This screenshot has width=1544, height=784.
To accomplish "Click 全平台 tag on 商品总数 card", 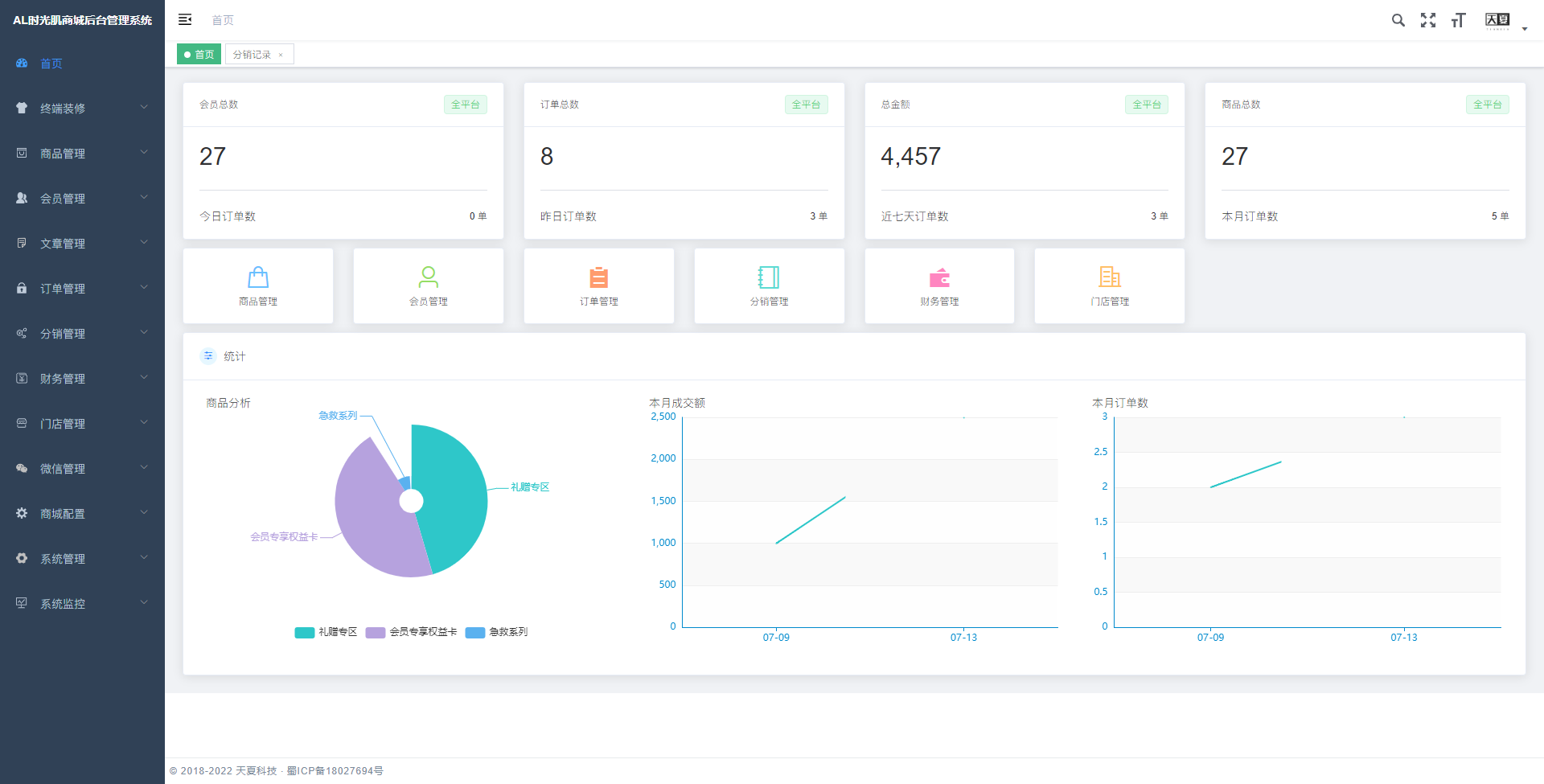I will click(x=1488, y=105).
